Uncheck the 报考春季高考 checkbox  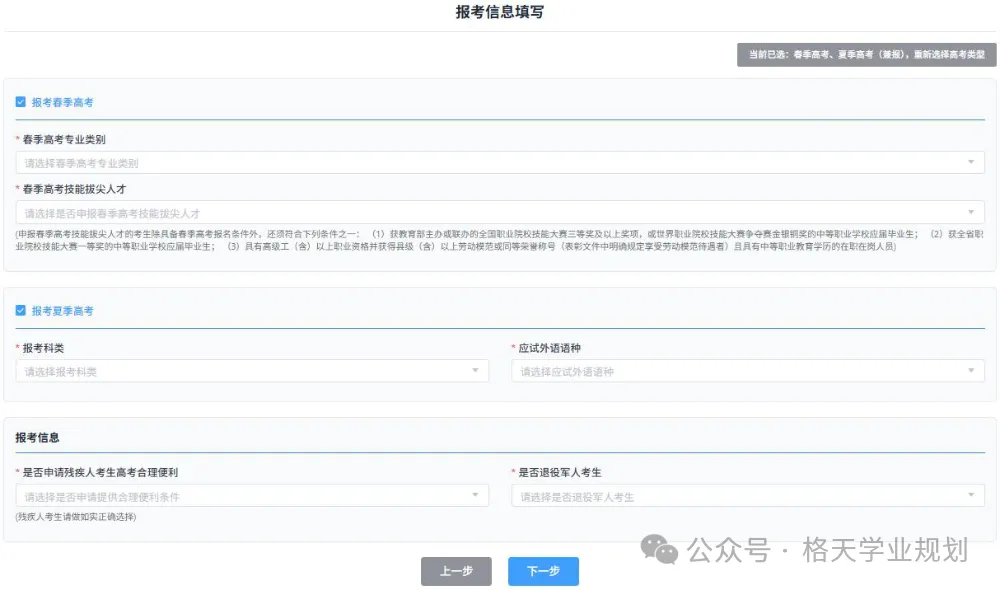tap(20, 102)
